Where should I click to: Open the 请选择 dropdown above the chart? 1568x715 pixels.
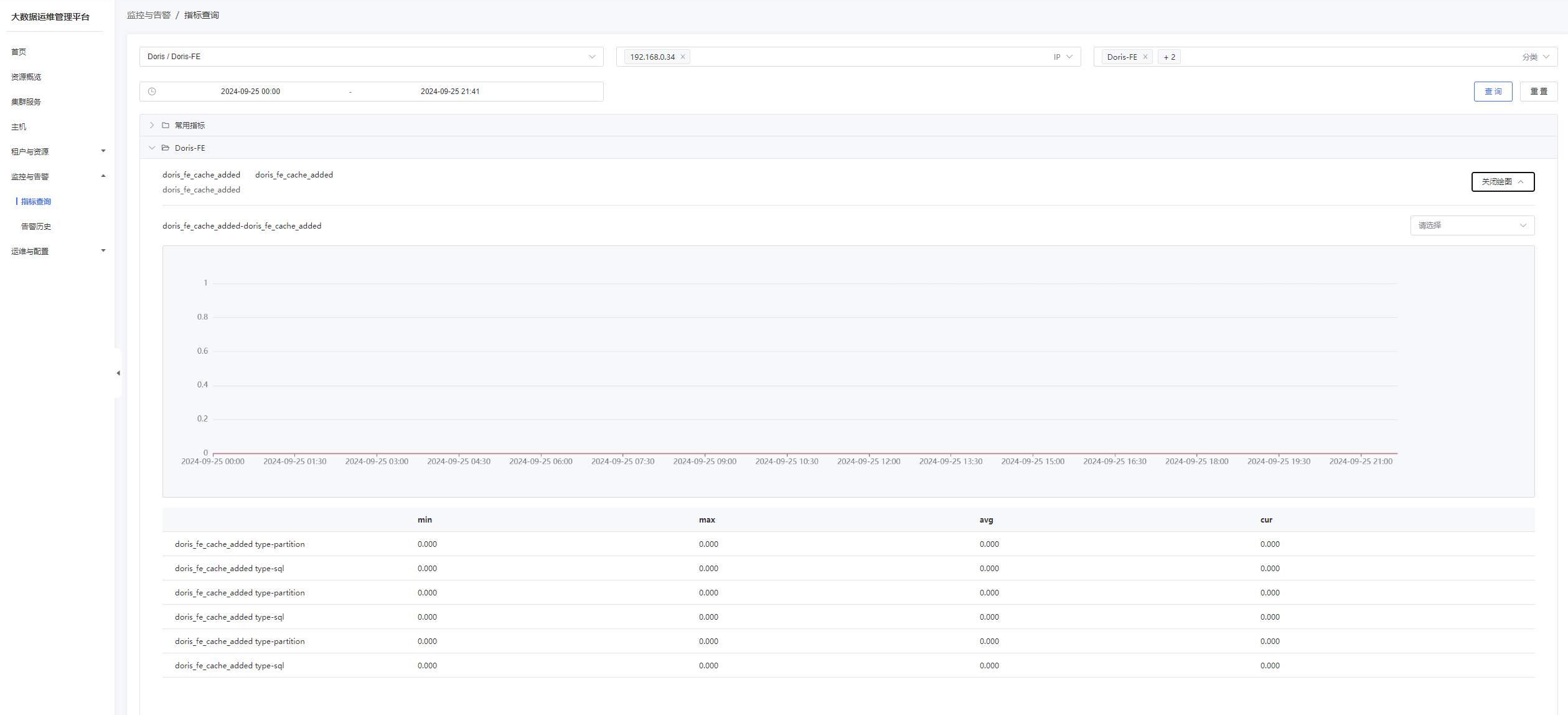(1472, 225)
